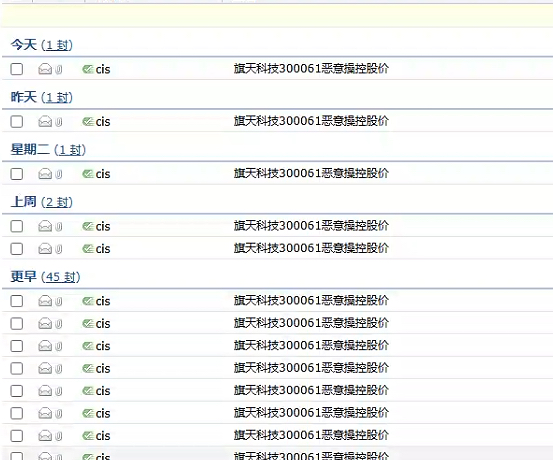The height and width of the screenshot is (460, 553).
Task: Collapse the 上周 group header
Action: point(24,201)
